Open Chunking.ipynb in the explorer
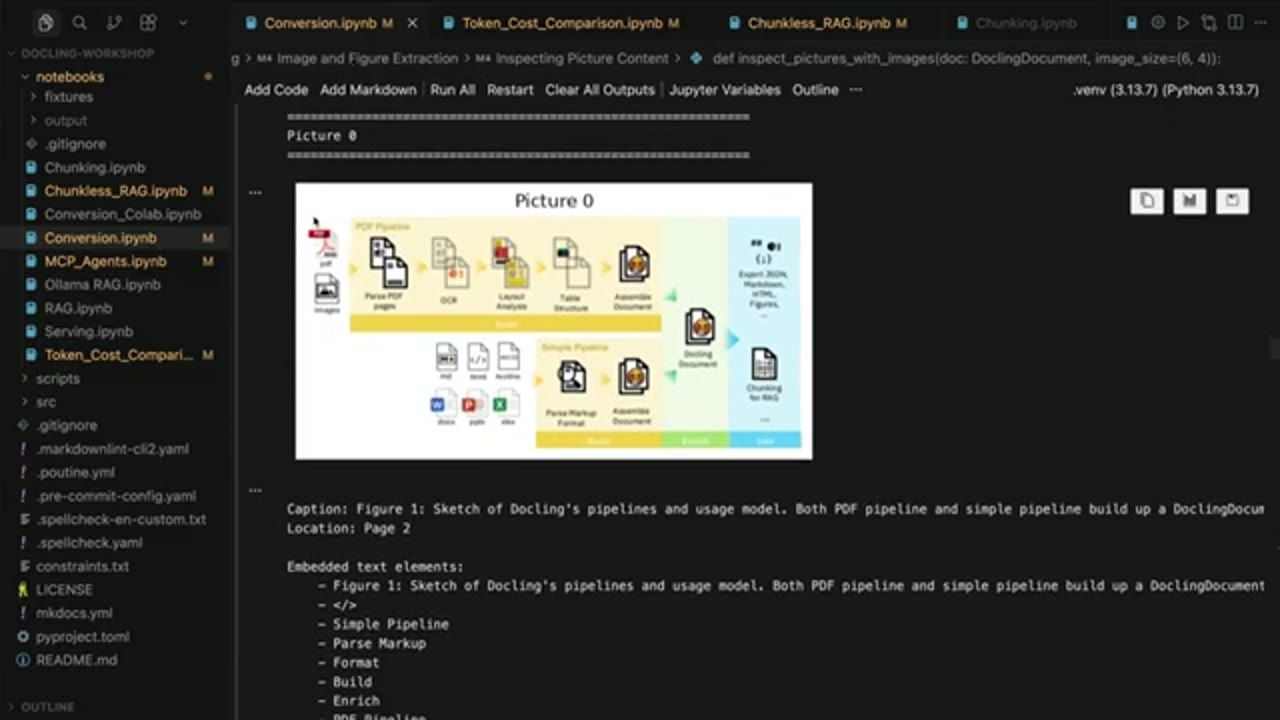Image resolution: width=1280 pixels, height=720 pixels. tap(94, 167)
